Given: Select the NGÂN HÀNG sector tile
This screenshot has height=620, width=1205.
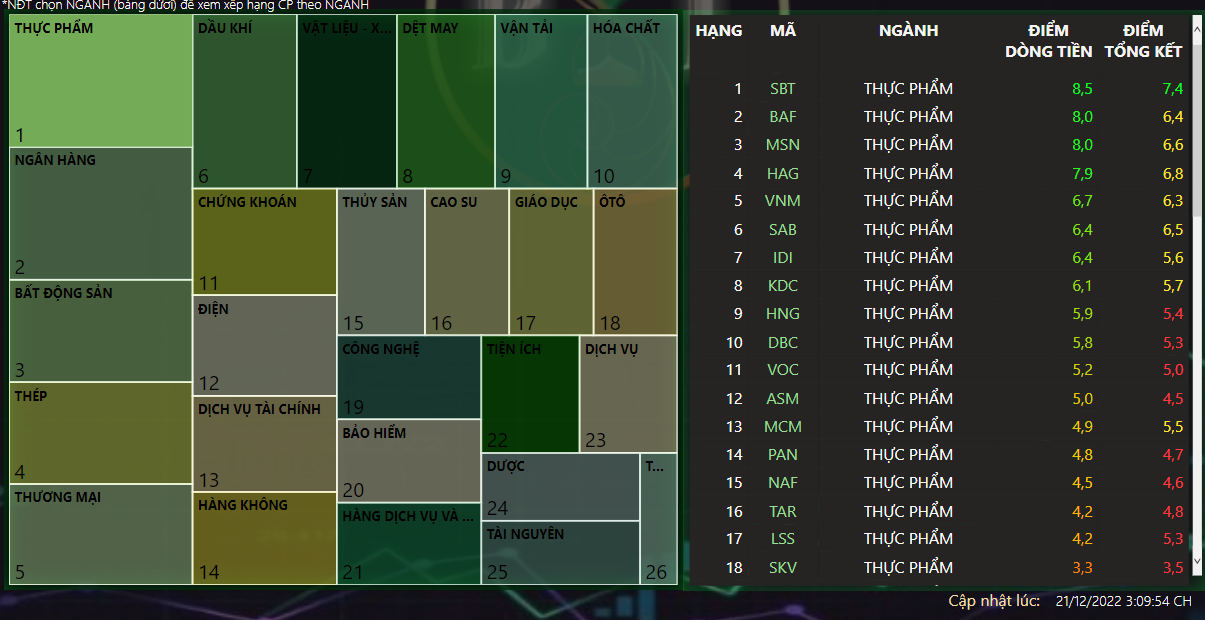Looking at the screenshot, I should pyautogui.click(x=101, y=214).
